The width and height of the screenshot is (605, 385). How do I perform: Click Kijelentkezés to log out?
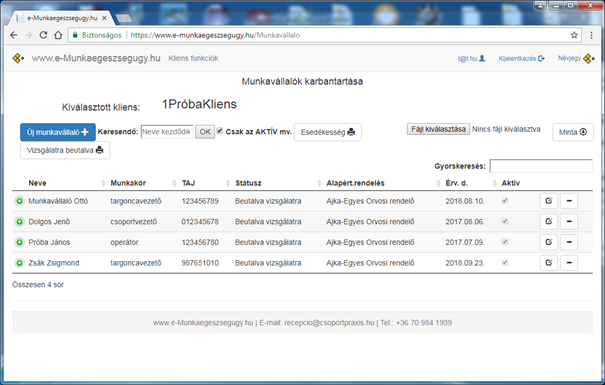521,58
